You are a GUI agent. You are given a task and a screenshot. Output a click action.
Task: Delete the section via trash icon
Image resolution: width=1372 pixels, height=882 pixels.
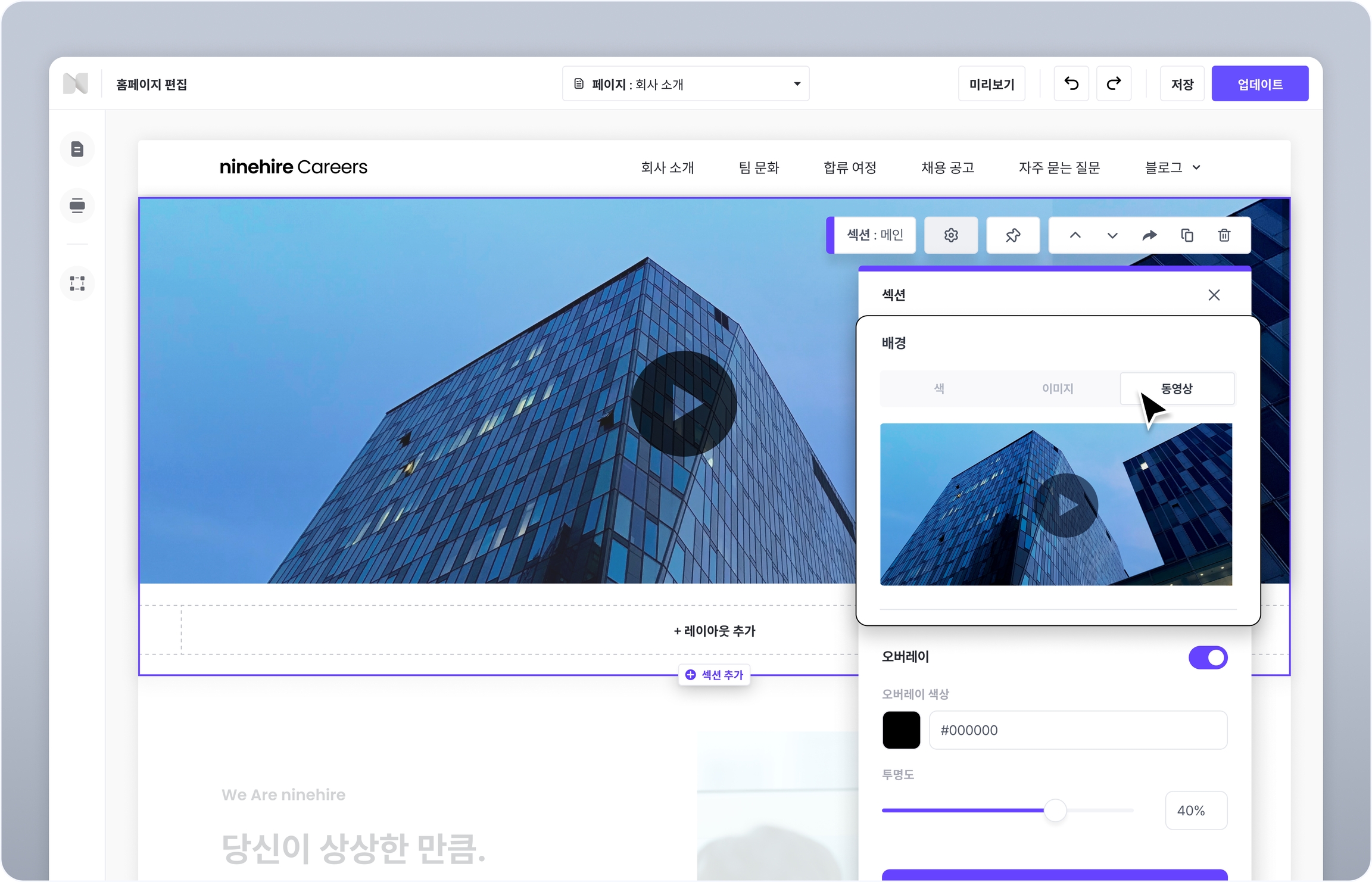[x=1224, y=235]
